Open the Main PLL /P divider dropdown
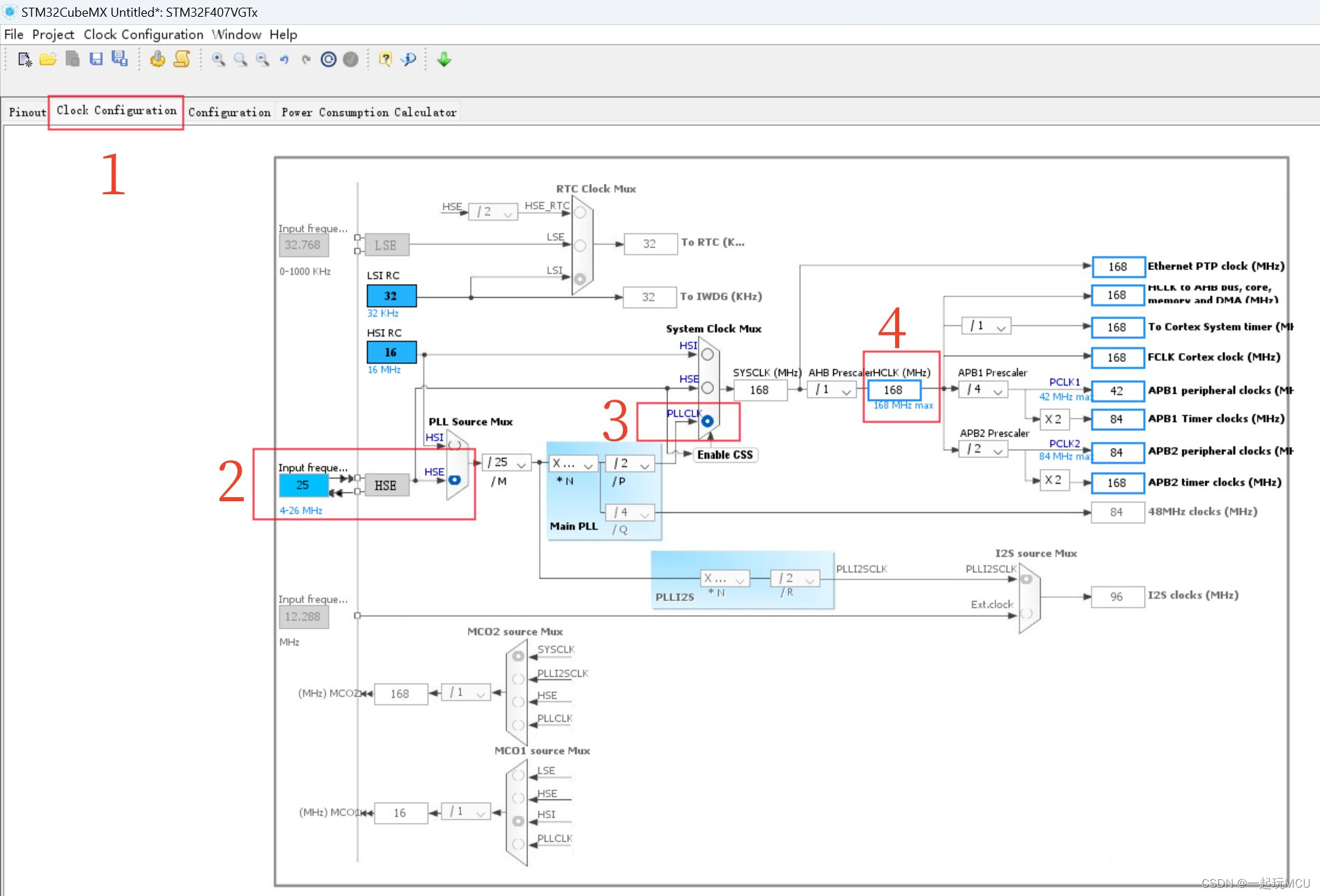 (630, 463)
